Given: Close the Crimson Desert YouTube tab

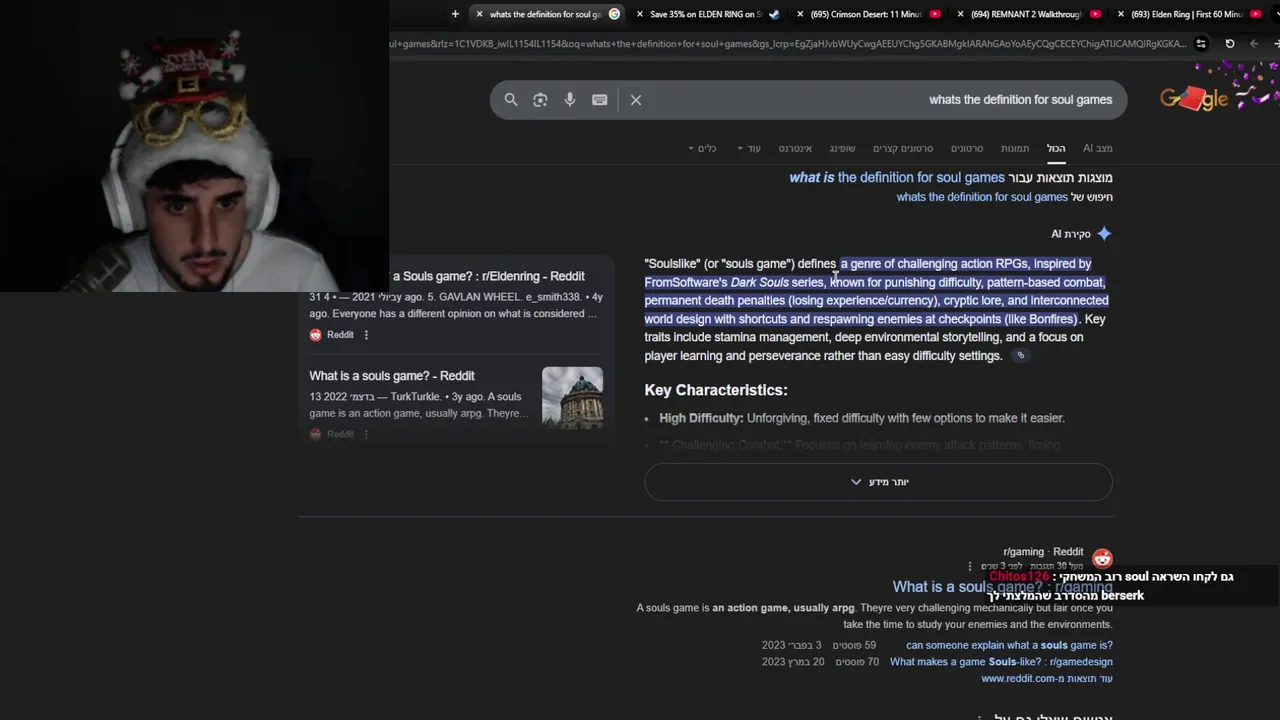Looking at the screenshot, I should 800,14.
